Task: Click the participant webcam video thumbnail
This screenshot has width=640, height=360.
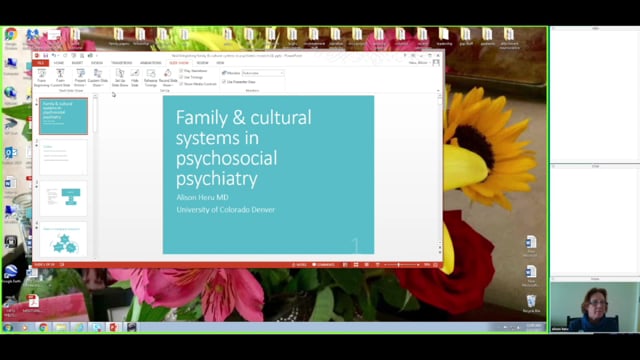Action: point(595,307)
